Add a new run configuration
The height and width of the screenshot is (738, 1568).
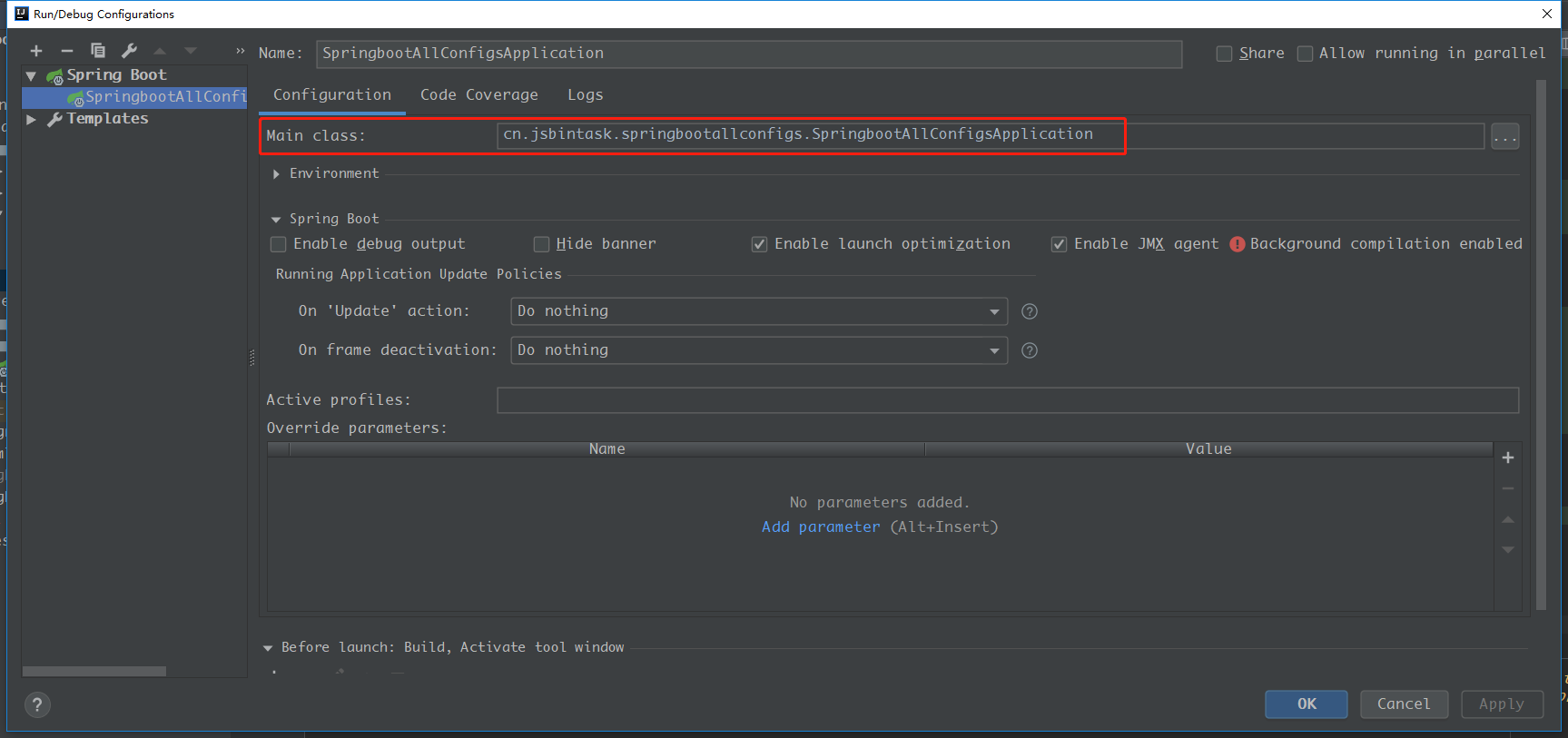pos(36,51)
